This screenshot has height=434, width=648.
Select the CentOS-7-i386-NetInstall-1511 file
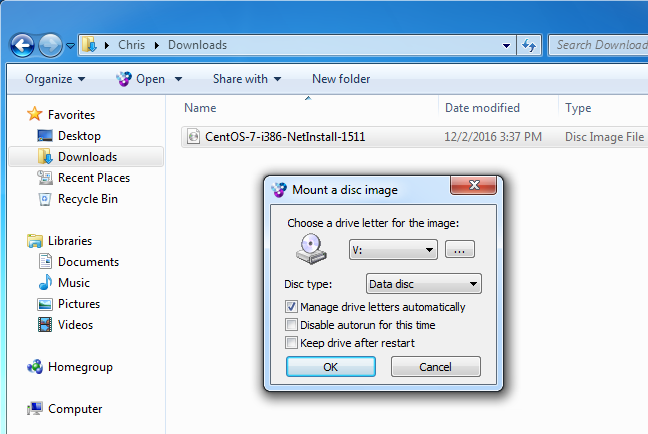tap(284, 137)
